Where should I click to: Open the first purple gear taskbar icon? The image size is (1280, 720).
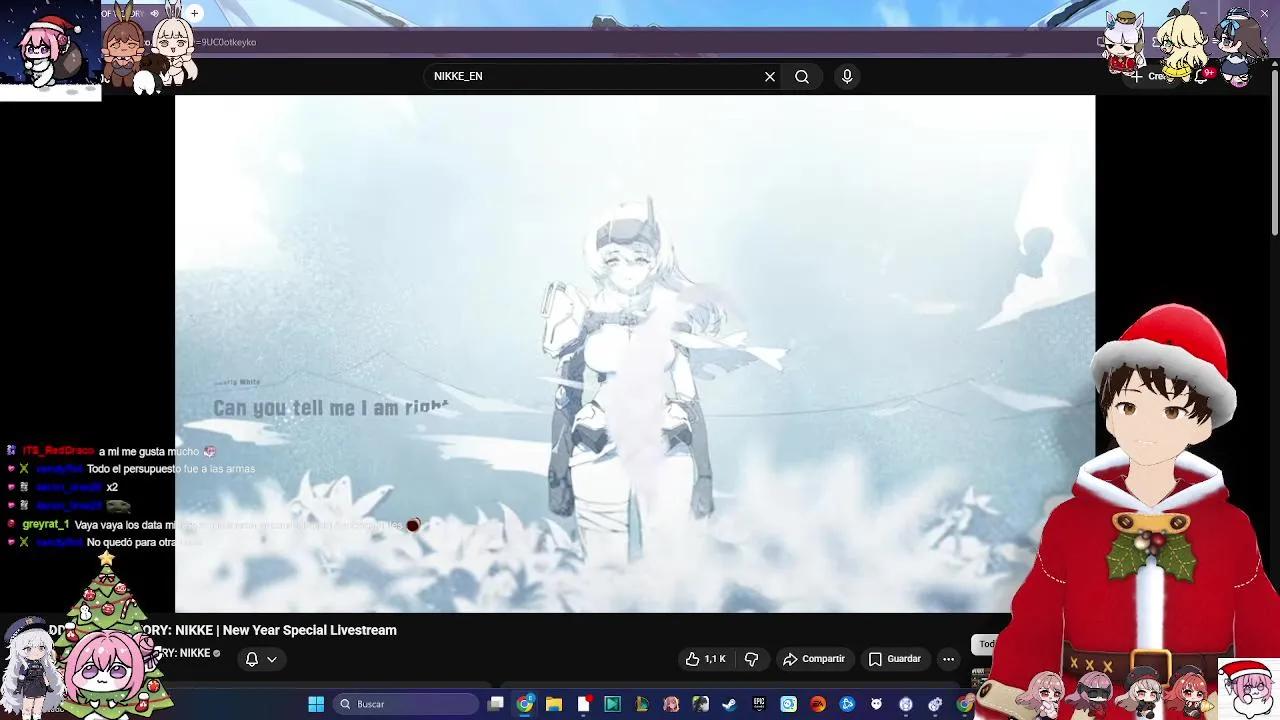pos(906,704)
